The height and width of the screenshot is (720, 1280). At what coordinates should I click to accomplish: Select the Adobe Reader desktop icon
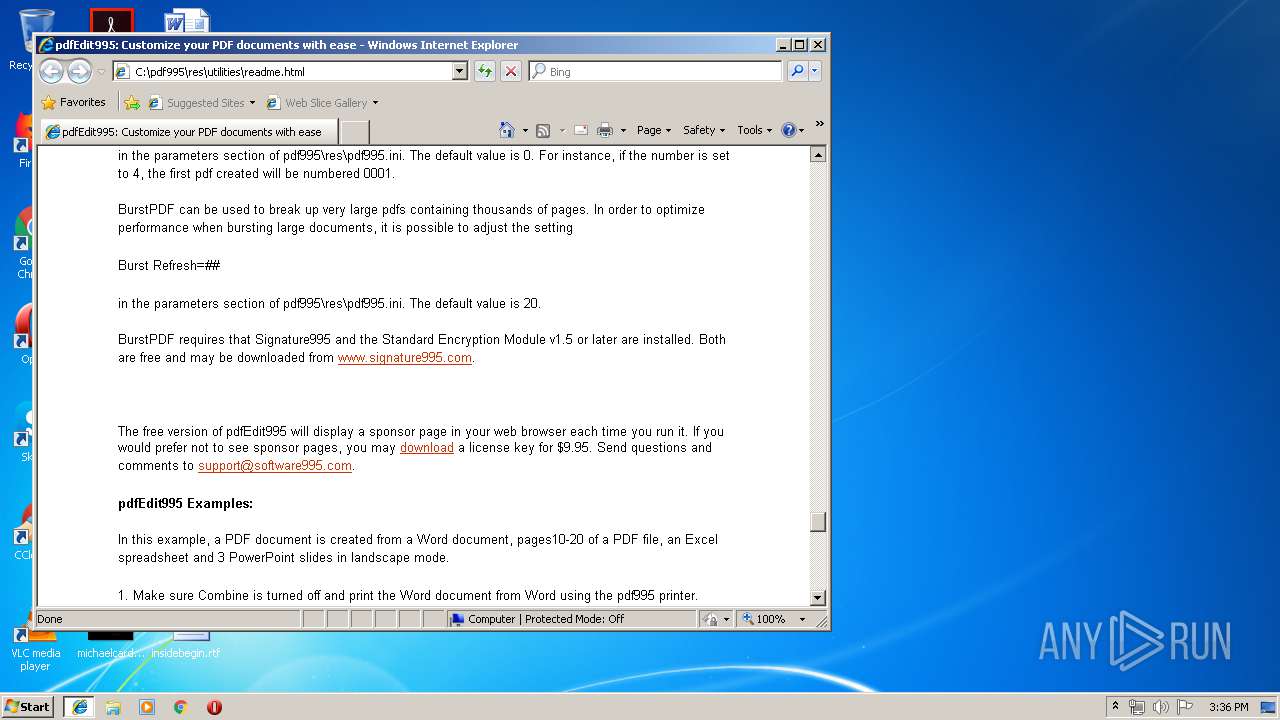111,20
